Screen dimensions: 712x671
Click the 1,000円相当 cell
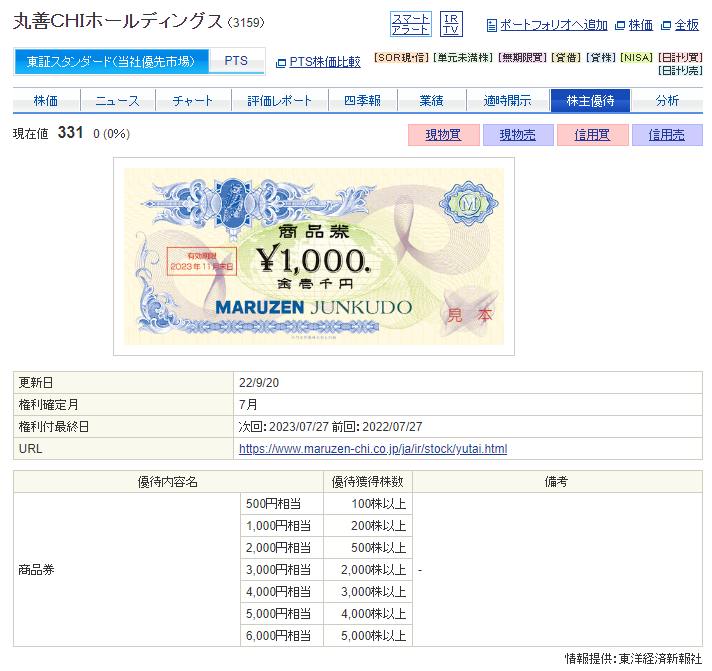[x=282, y=526]
